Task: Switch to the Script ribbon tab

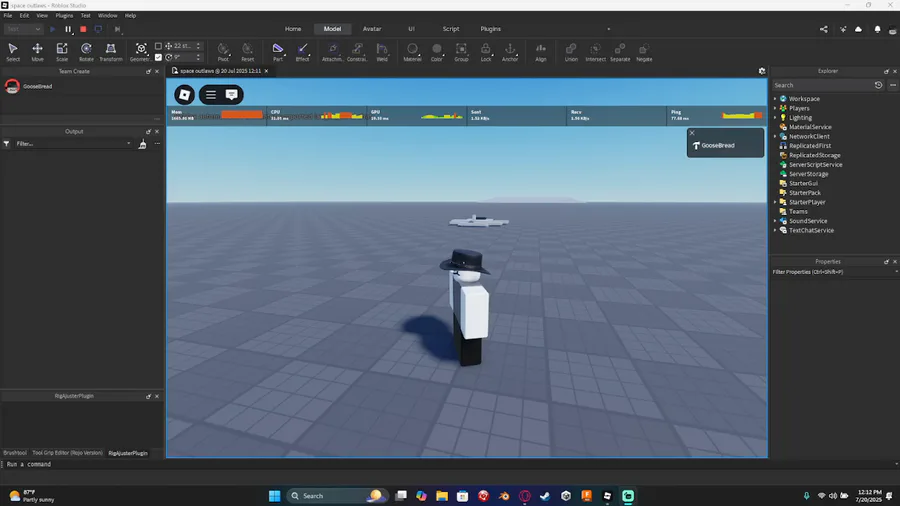Action: coord(451,29)
